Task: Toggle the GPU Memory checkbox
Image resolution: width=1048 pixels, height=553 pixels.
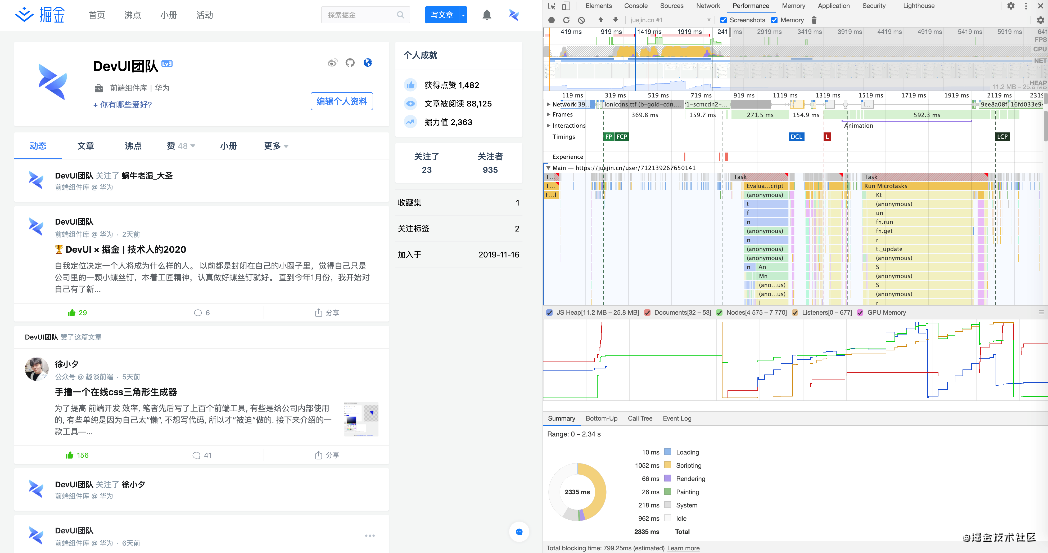Action: point(860,312)
